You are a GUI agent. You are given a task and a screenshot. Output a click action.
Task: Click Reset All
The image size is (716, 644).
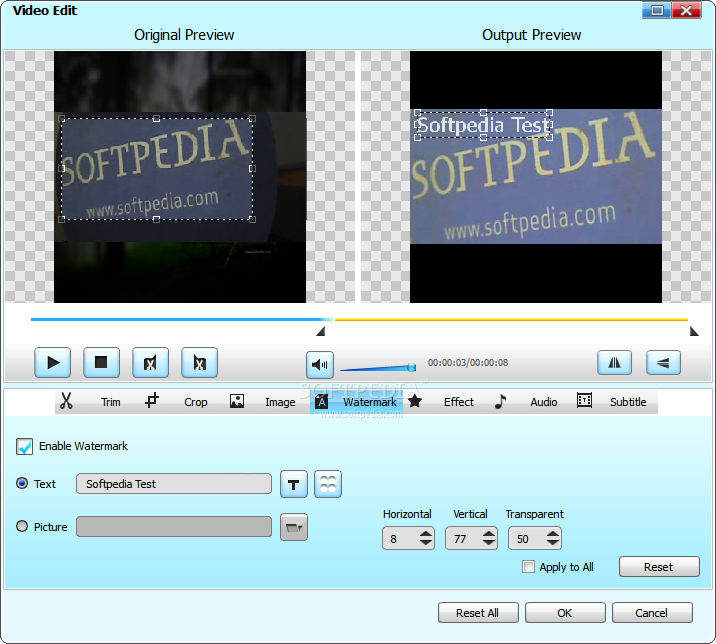[x=478, y=612]
